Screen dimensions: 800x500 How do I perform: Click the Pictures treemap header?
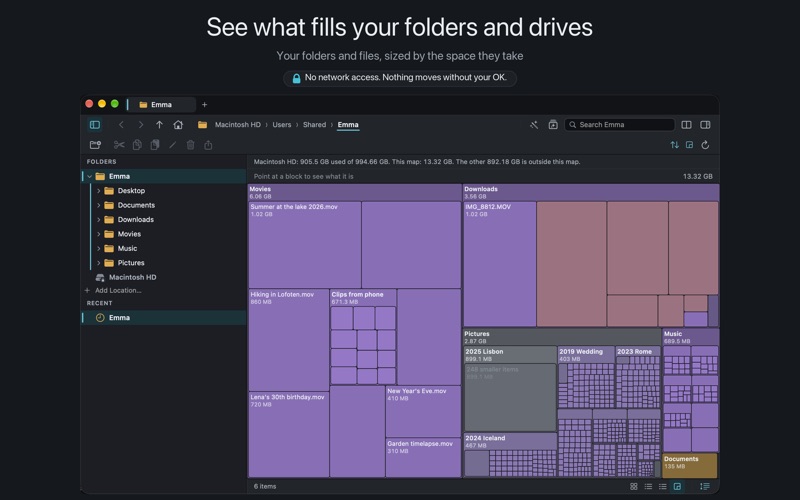[562, 337]
